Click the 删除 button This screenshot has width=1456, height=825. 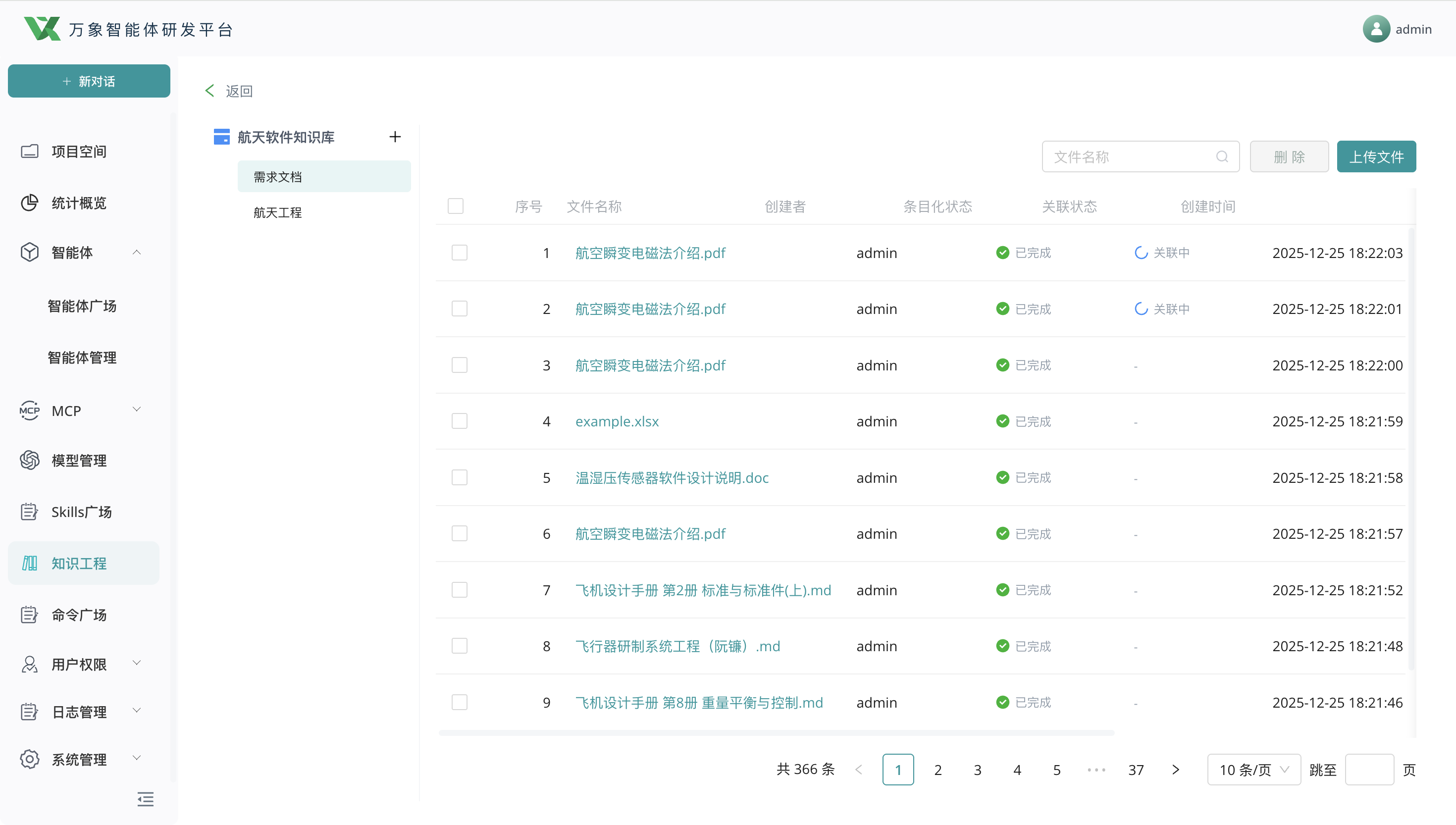click(x=1289, y=156)
